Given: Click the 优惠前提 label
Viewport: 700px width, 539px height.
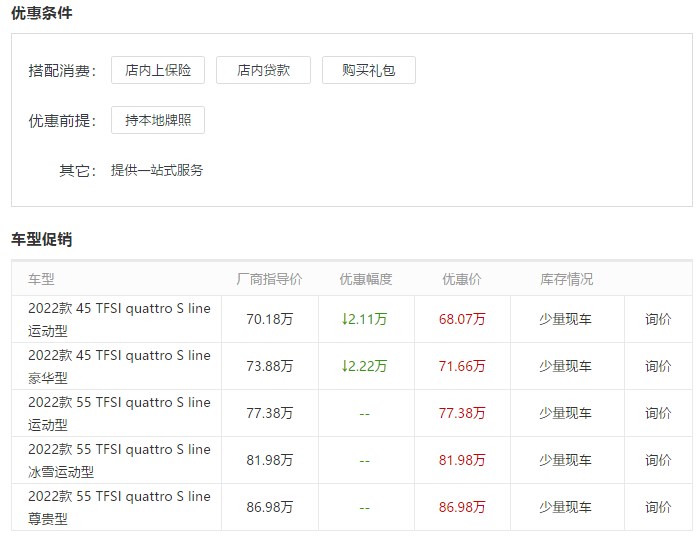Looking at the screenshot, I should [62, 121].
